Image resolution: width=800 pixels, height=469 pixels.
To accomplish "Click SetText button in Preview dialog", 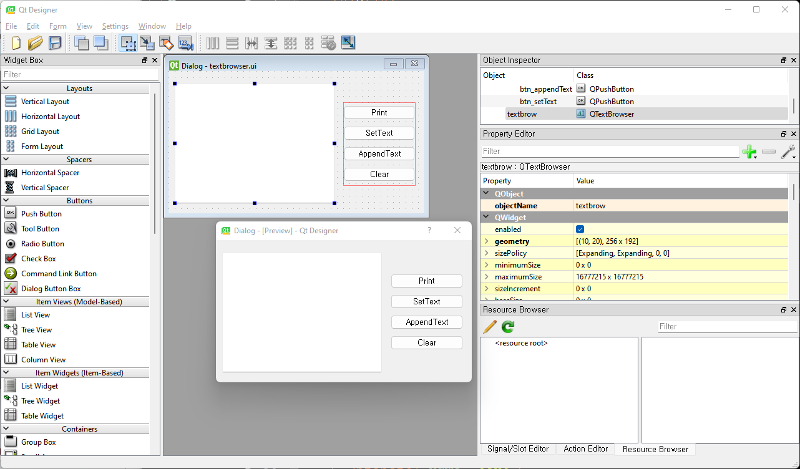I will tap(427, 302).
